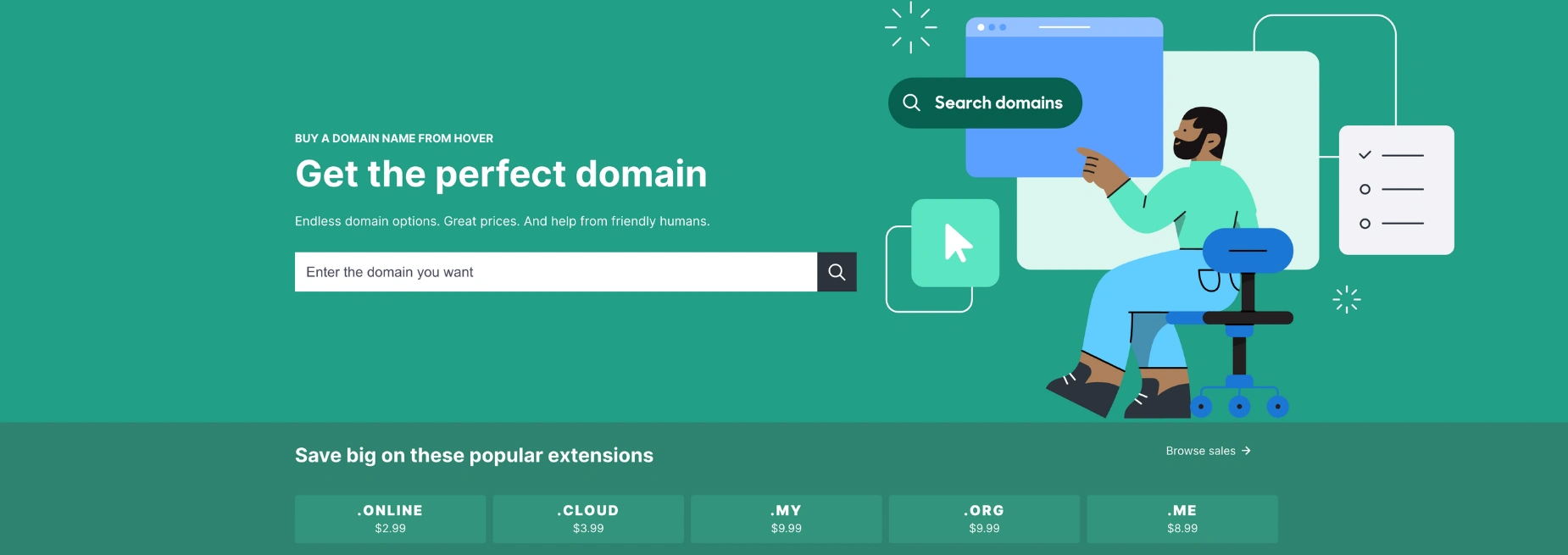Click the 'Get the perfect domain' heading

coord(501,174)
